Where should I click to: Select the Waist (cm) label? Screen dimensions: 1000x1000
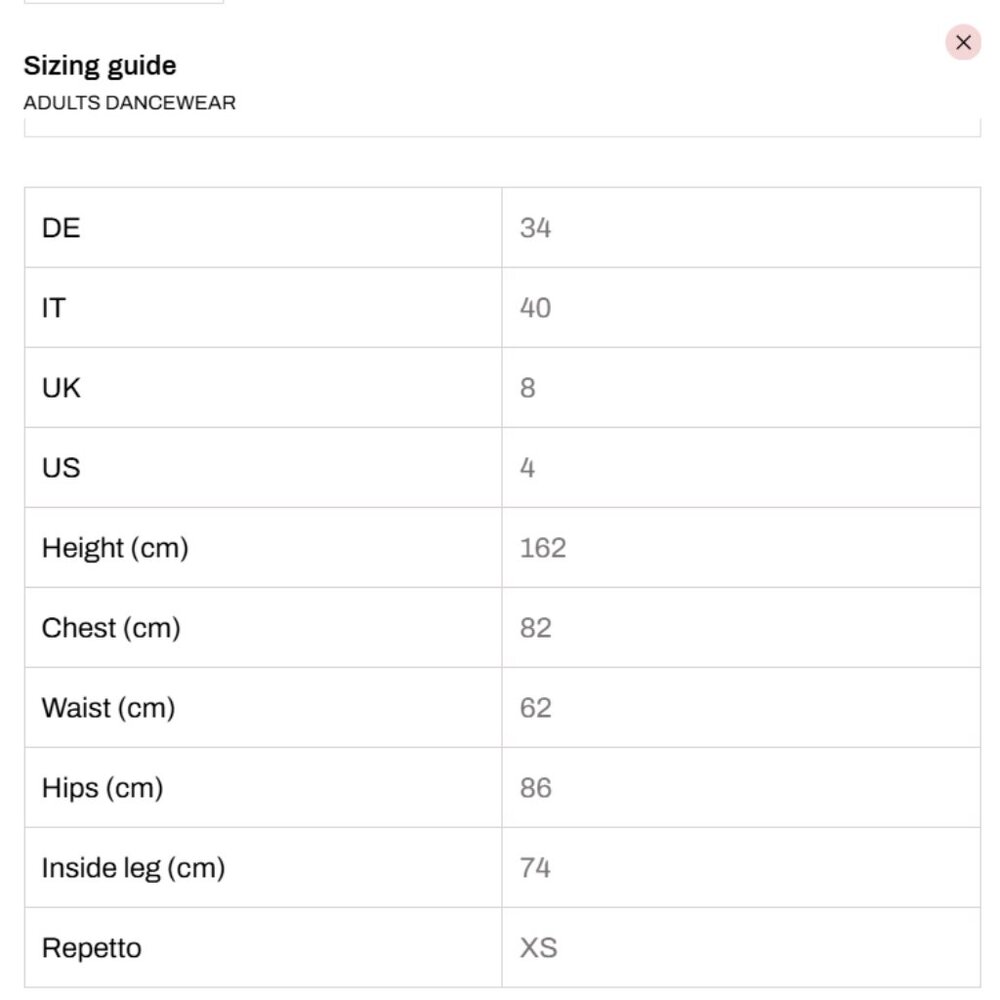tap(108, 708)
